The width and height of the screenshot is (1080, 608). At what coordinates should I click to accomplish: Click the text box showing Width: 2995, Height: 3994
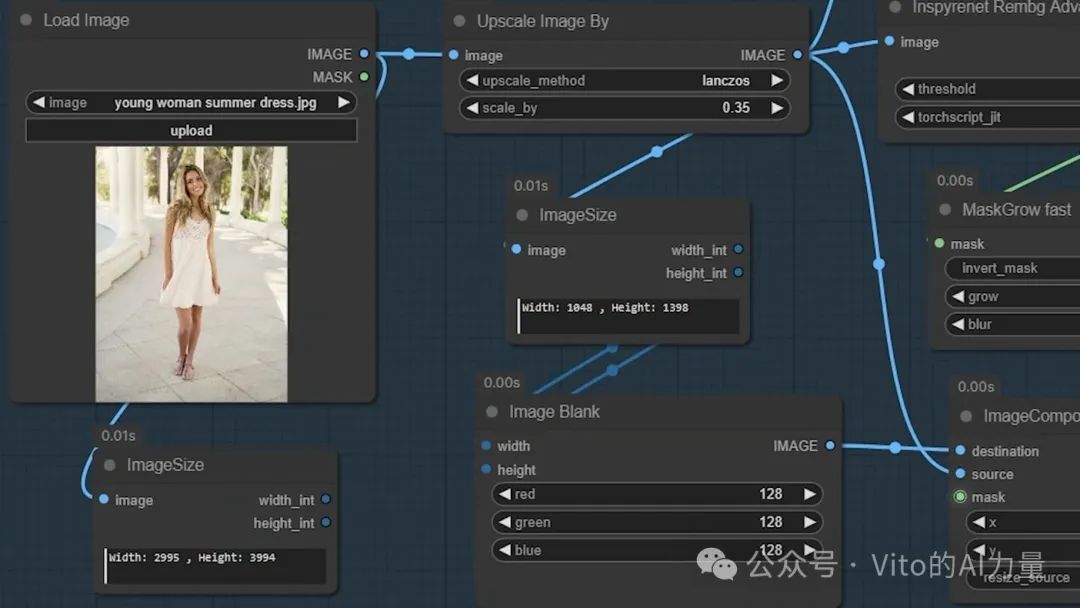coord(215,566)
